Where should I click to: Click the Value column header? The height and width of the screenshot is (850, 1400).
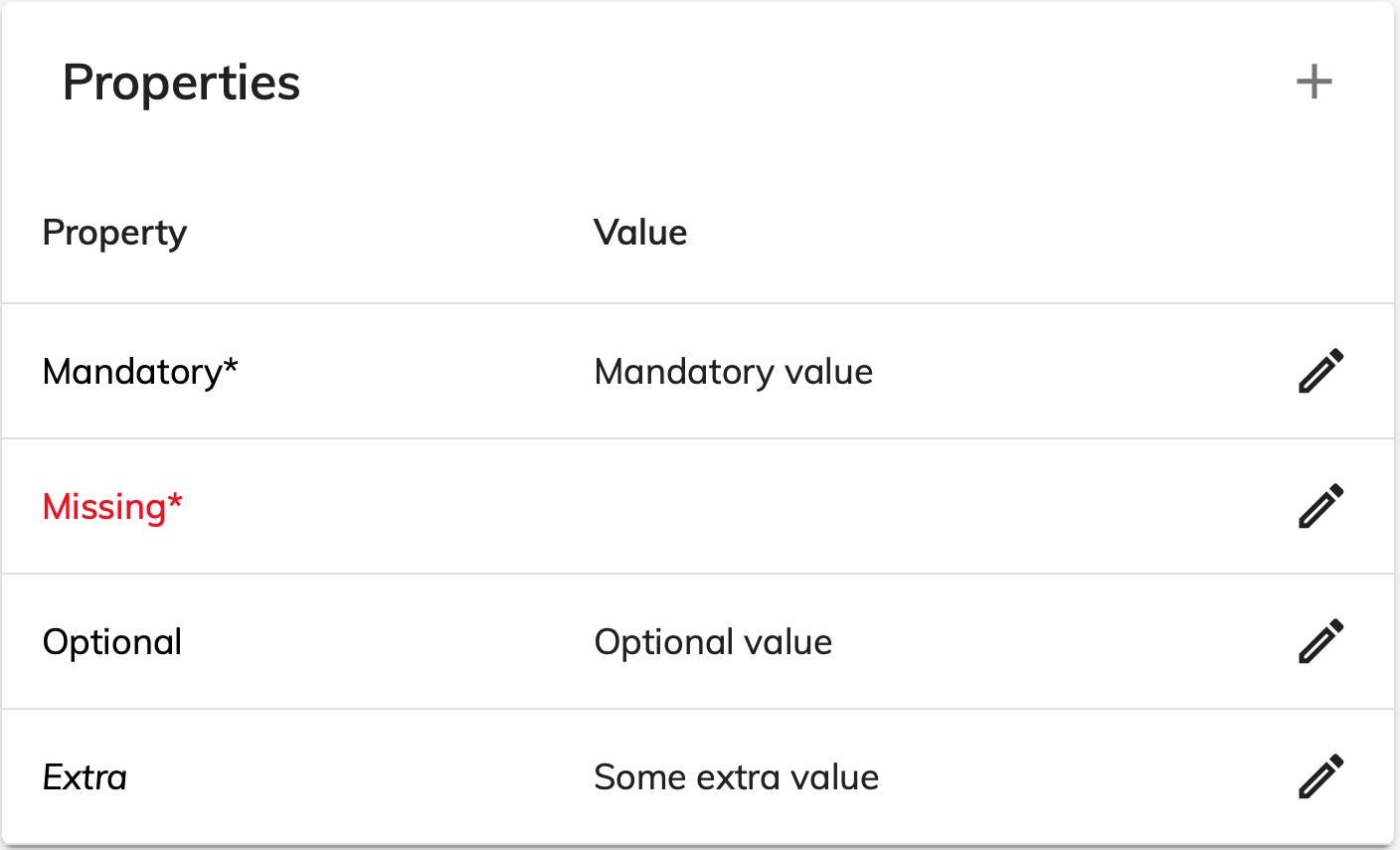(640, 233)
